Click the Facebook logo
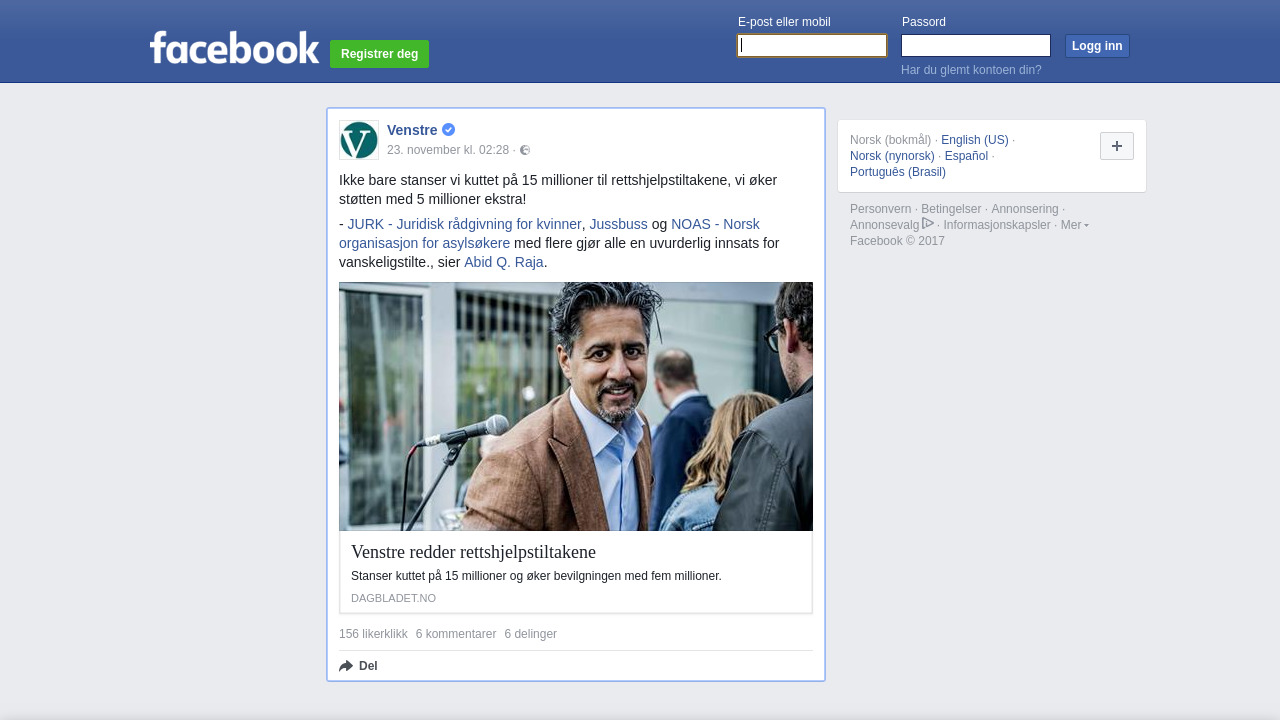Viewport: 1280px width, 720px height. (234, 47)
